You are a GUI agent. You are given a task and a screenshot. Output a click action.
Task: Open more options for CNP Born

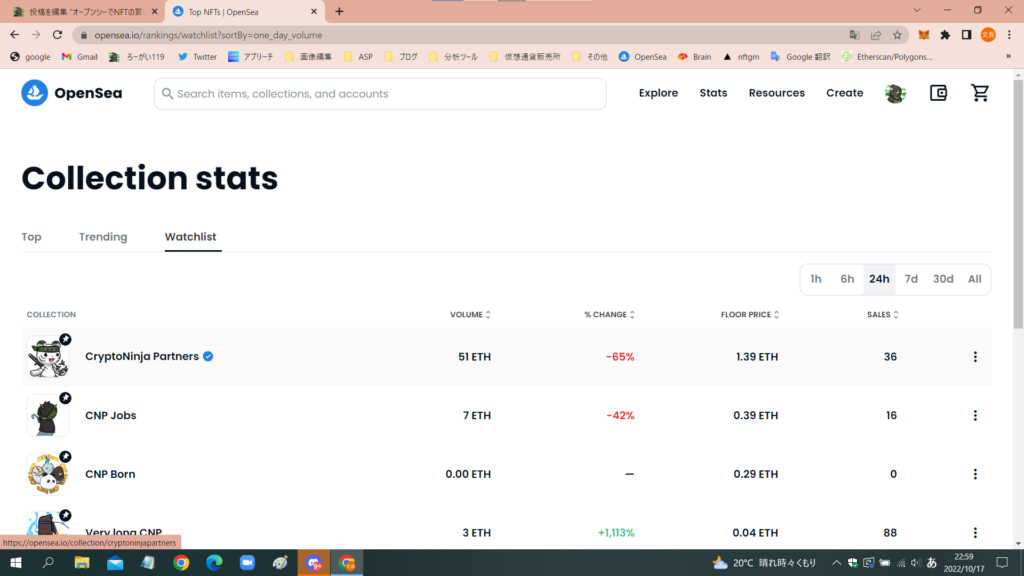click(975, 474)
